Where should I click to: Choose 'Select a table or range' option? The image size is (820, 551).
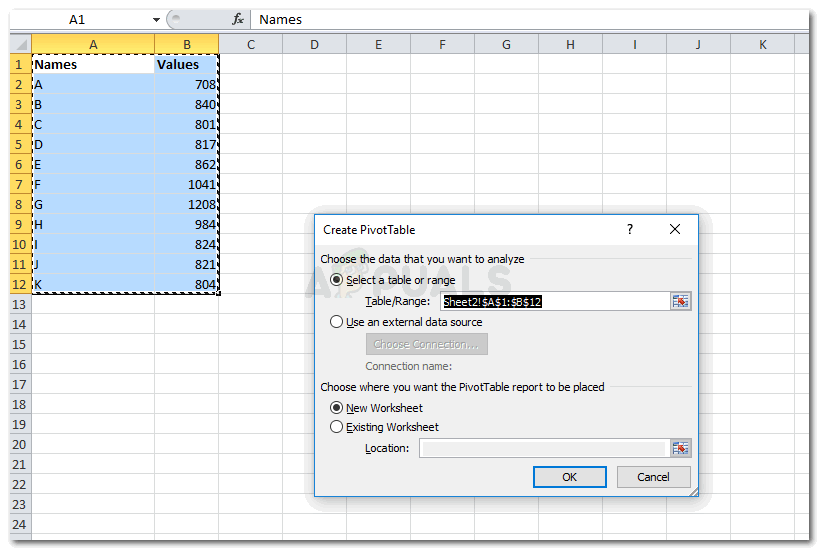(x=336, y=280)
